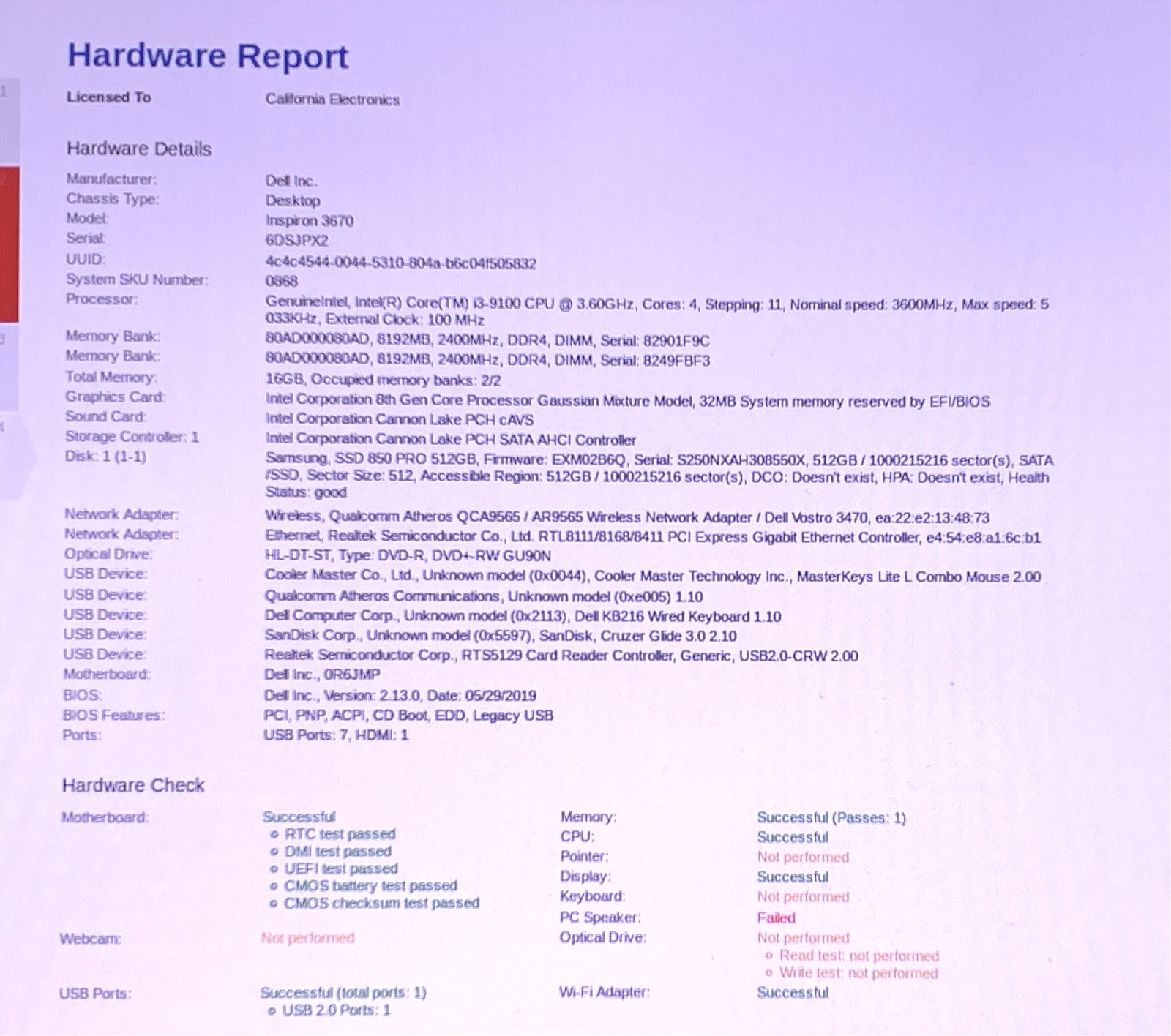This screenshot has width=1171, height=1036.
Task: Click the California Electronics licensee text
Action: point(332,100)
